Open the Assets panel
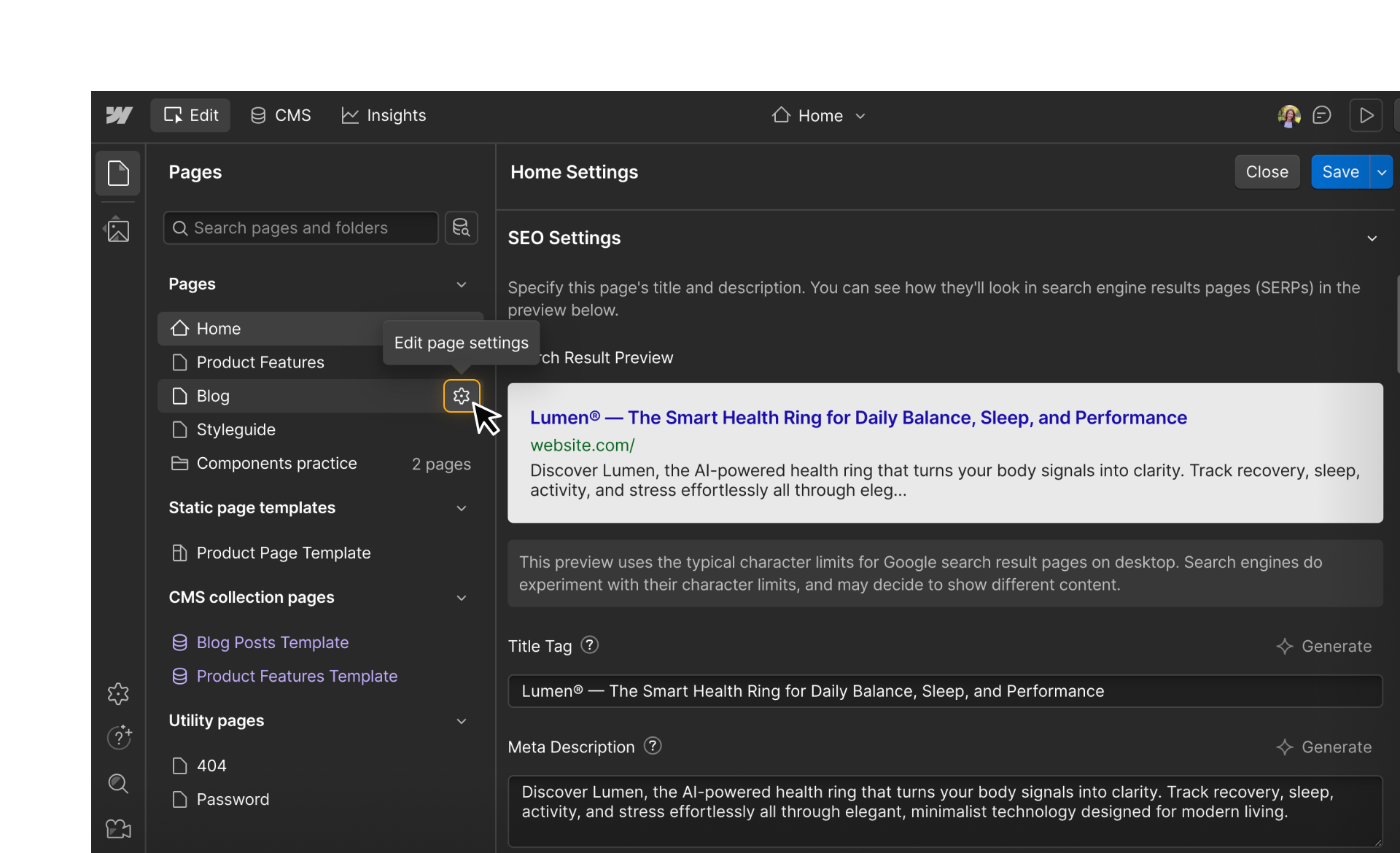 (x=117, y=230)
